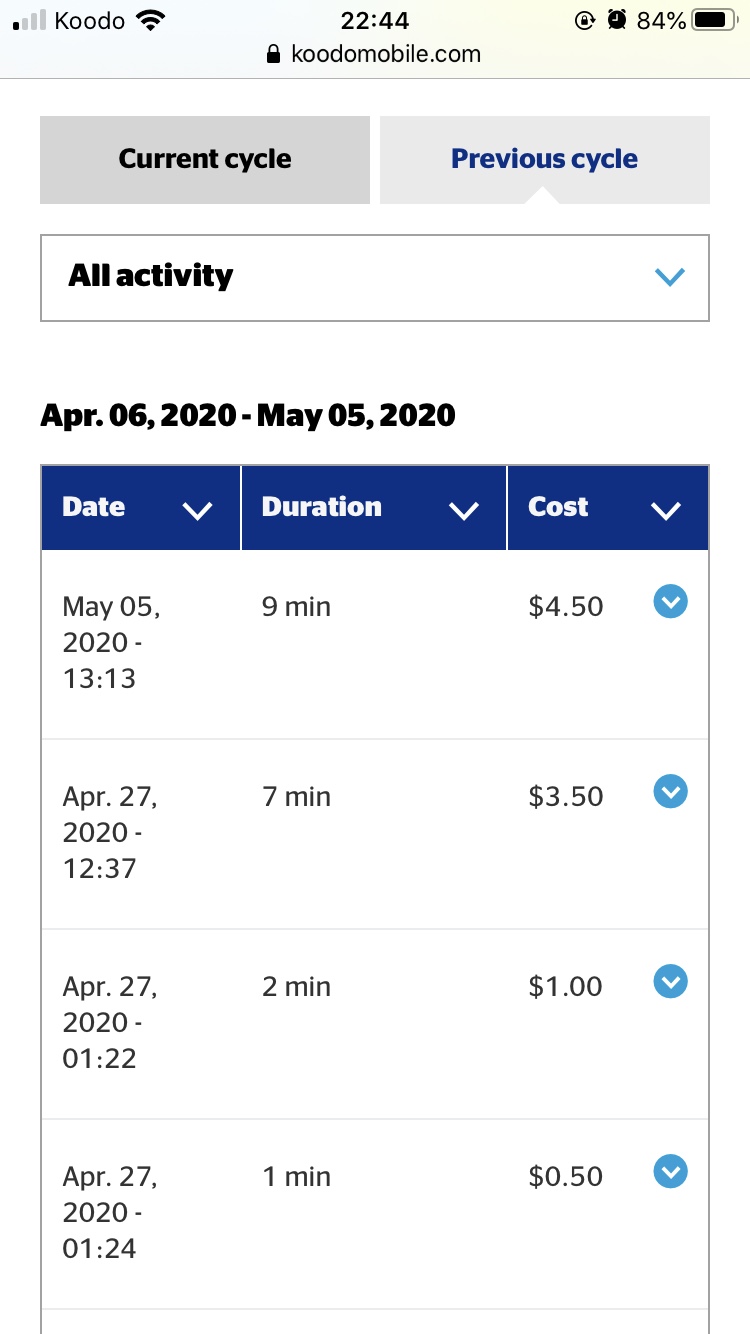Viewport: 750px width, 1334px height.
Task: Expand the Apr. 27 01:22 call details
Action: pos(670,981)
